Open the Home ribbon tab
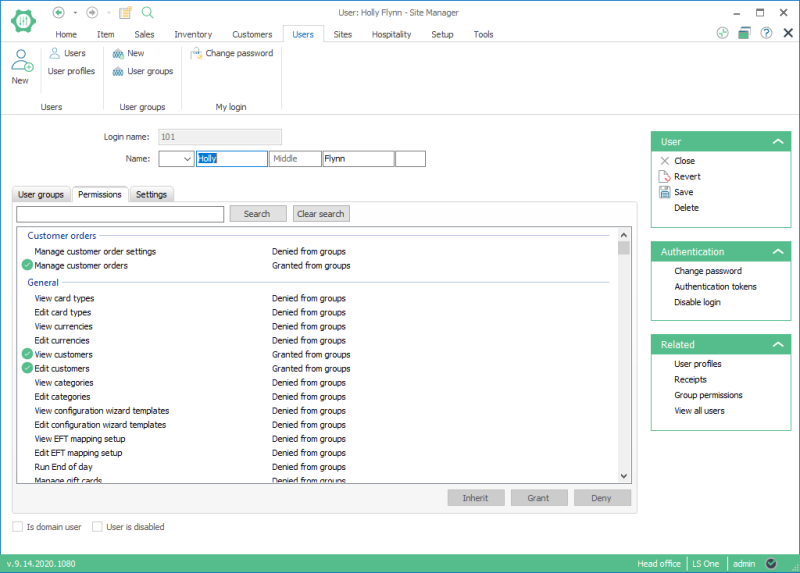This screenshot has height=573, width=800. pyautogui.click(x=66, y=34)
